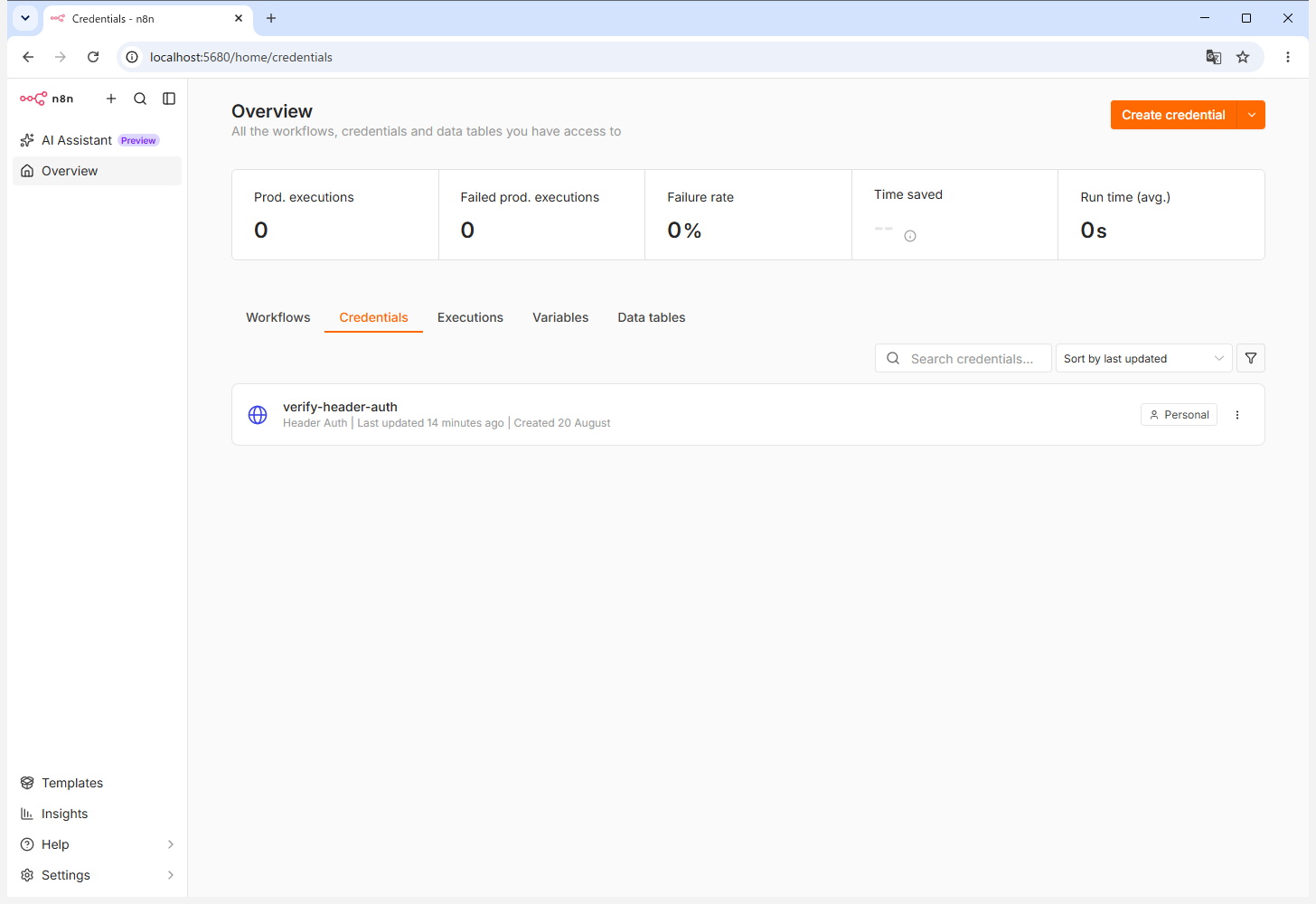Image resolution: width=1316 pixels, height=904 pixels.
Task: Click the n8n logo in sidebar
Action: pos(46,99)
